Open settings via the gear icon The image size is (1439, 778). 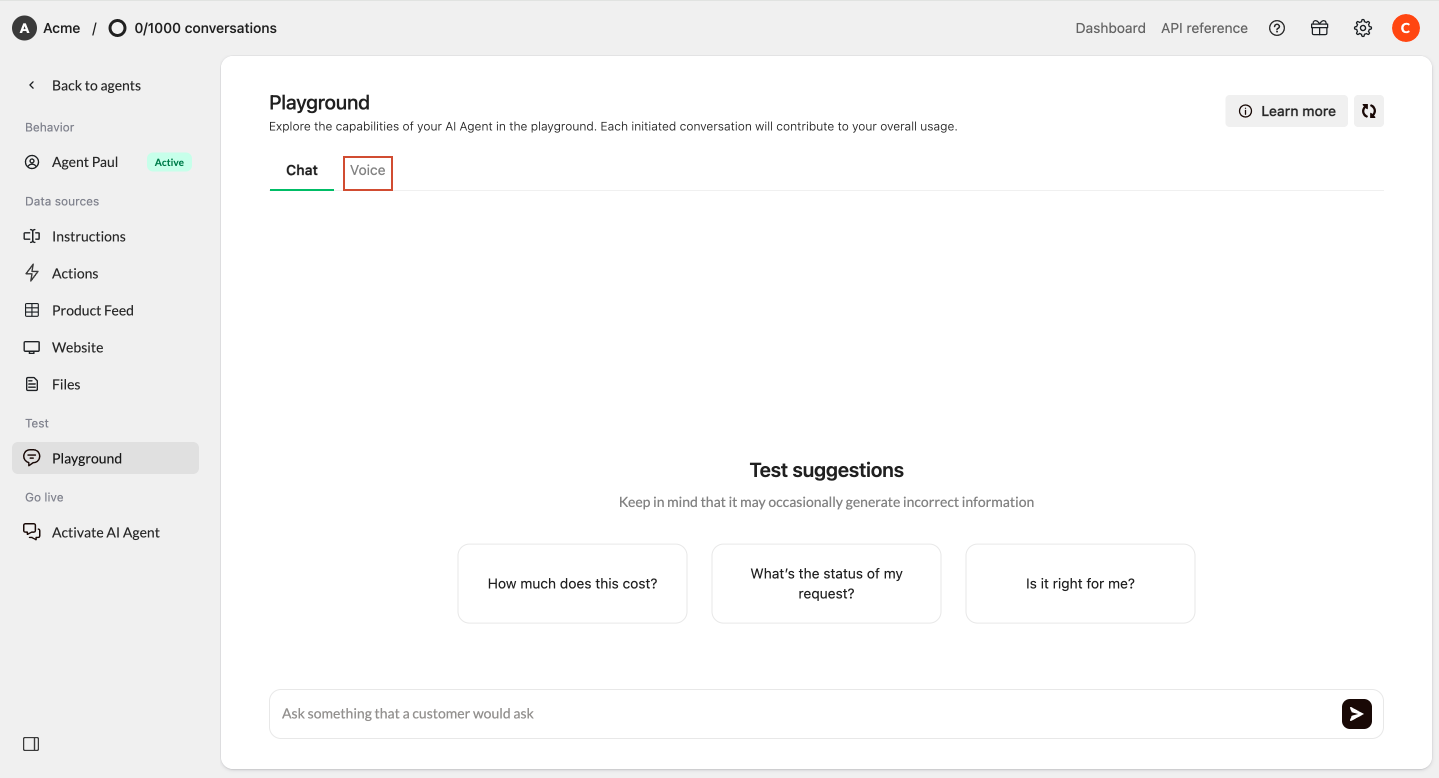click(1363, 28)
